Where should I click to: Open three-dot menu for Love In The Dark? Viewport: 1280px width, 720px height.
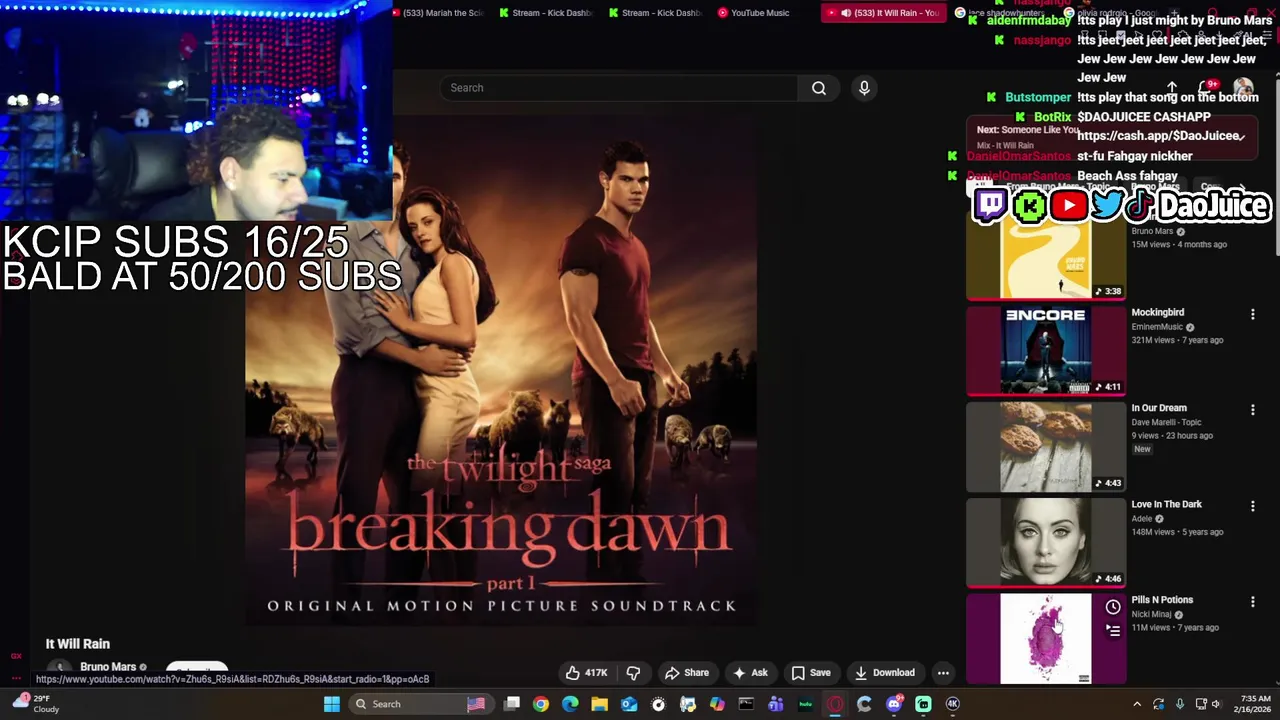(1252, 506)
